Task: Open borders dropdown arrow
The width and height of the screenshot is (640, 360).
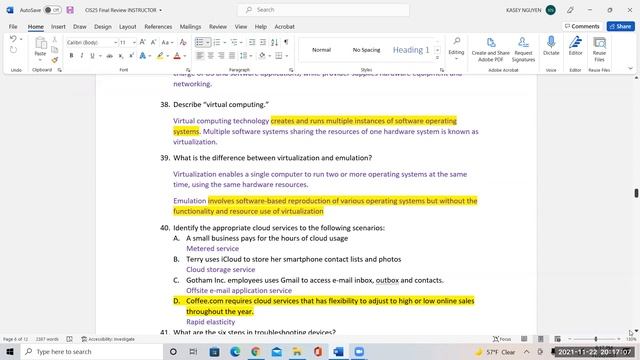Action: pos(287,56)
